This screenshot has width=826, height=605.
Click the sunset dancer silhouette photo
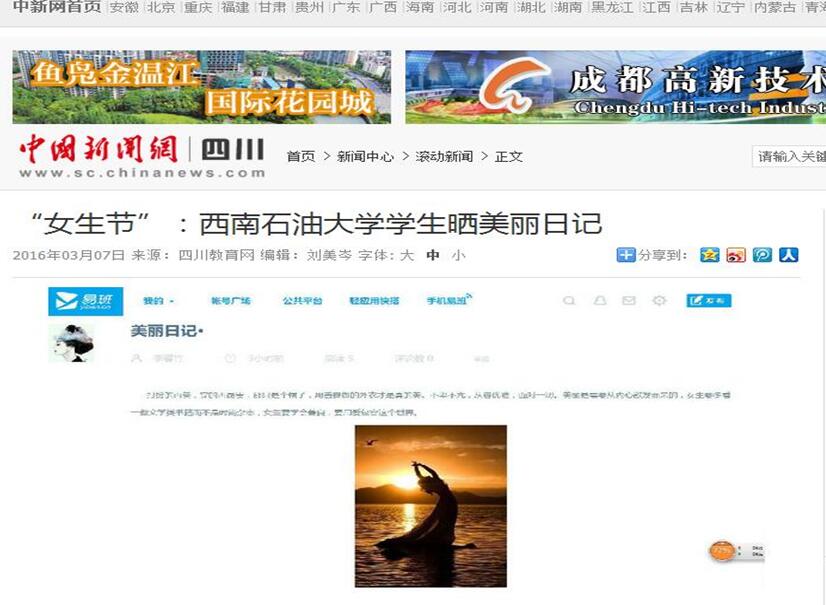coord(431,506)
